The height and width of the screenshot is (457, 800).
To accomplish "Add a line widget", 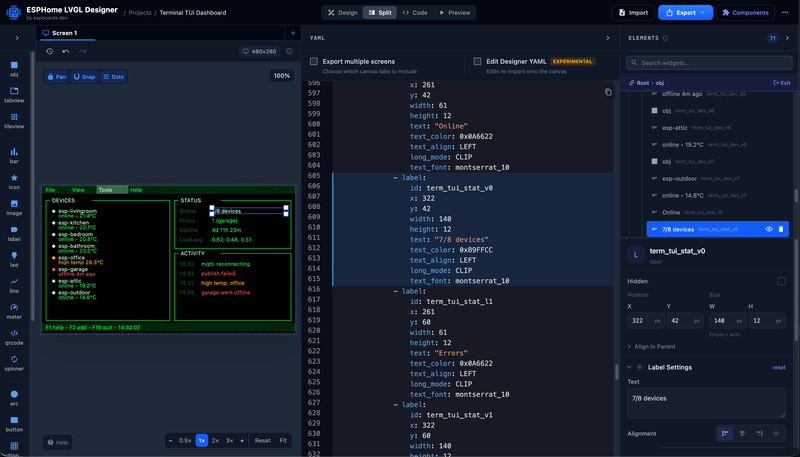I will coord(14,286).
